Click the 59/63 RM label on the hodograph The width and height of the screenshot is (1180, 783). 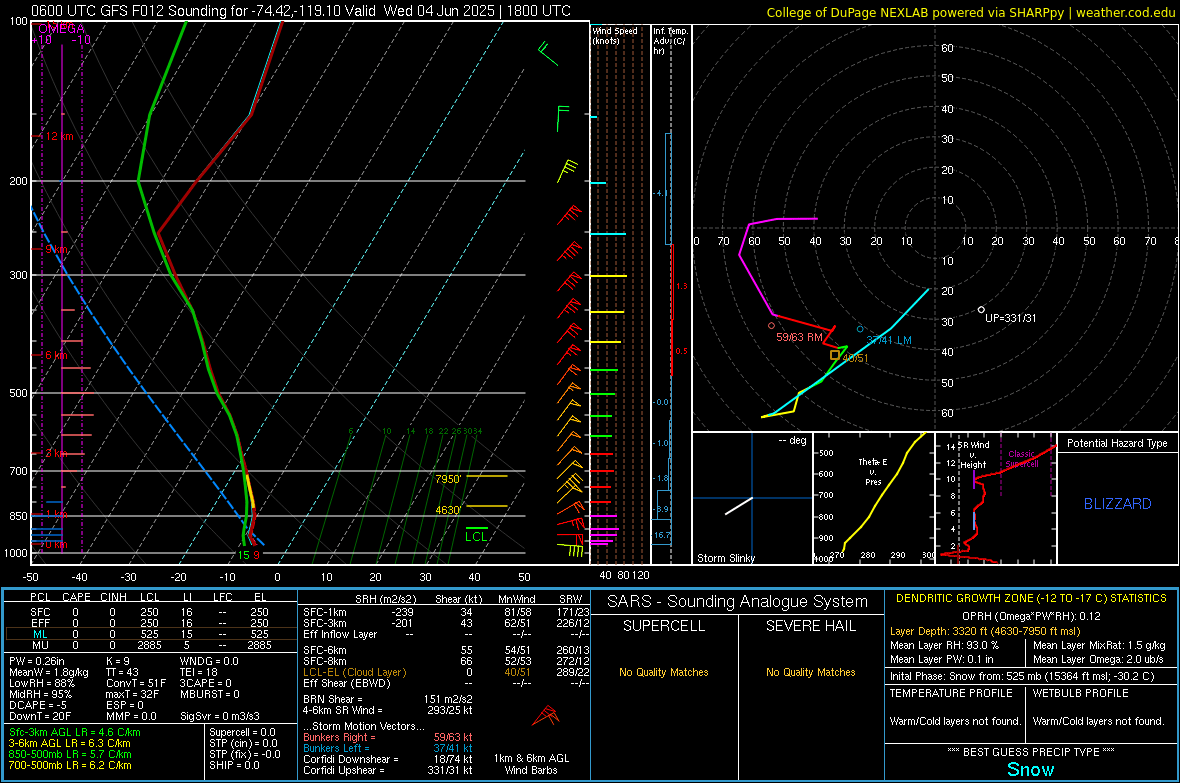tap(799, 337)
